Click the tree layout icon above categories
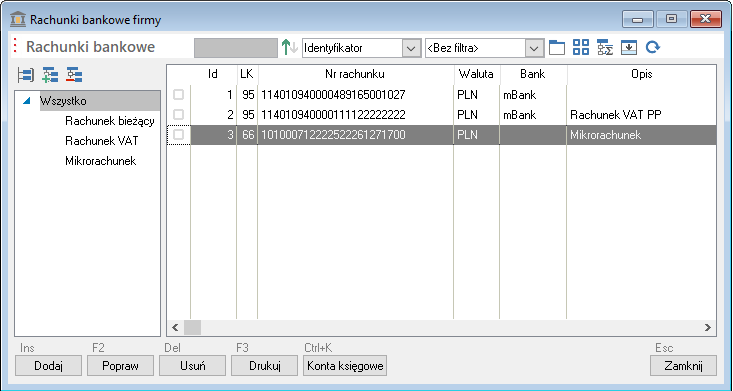The width and height of the screenshot is (733, 391). click(x=26, y=75)
